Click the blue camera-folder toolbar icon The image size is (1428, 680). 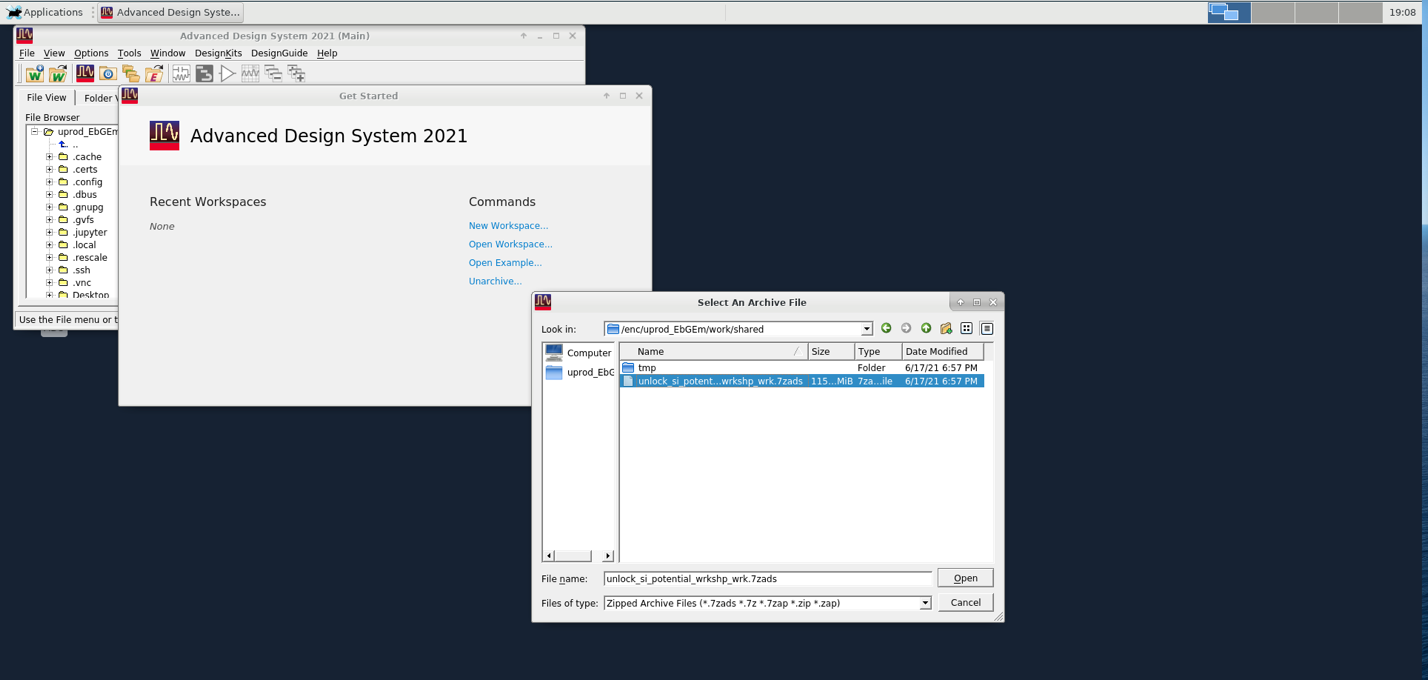point(108,74)
